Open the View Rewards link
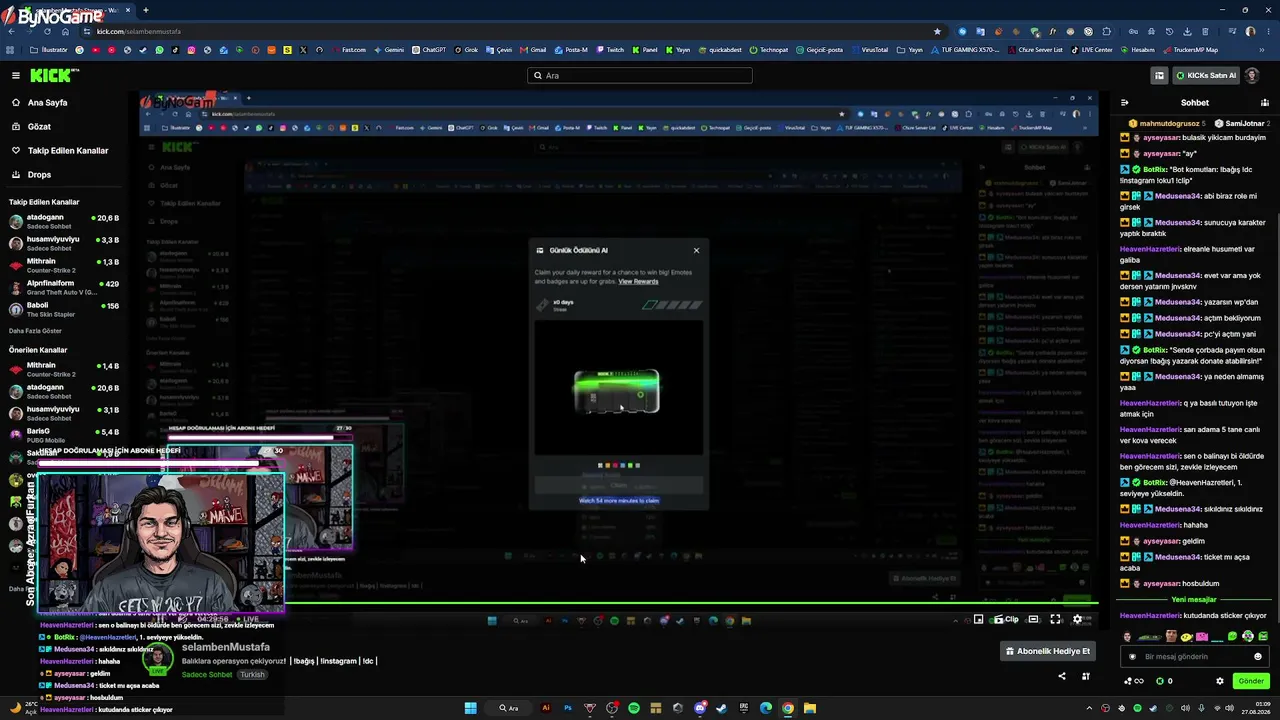1280x720 pixels. tap(638, 282)
